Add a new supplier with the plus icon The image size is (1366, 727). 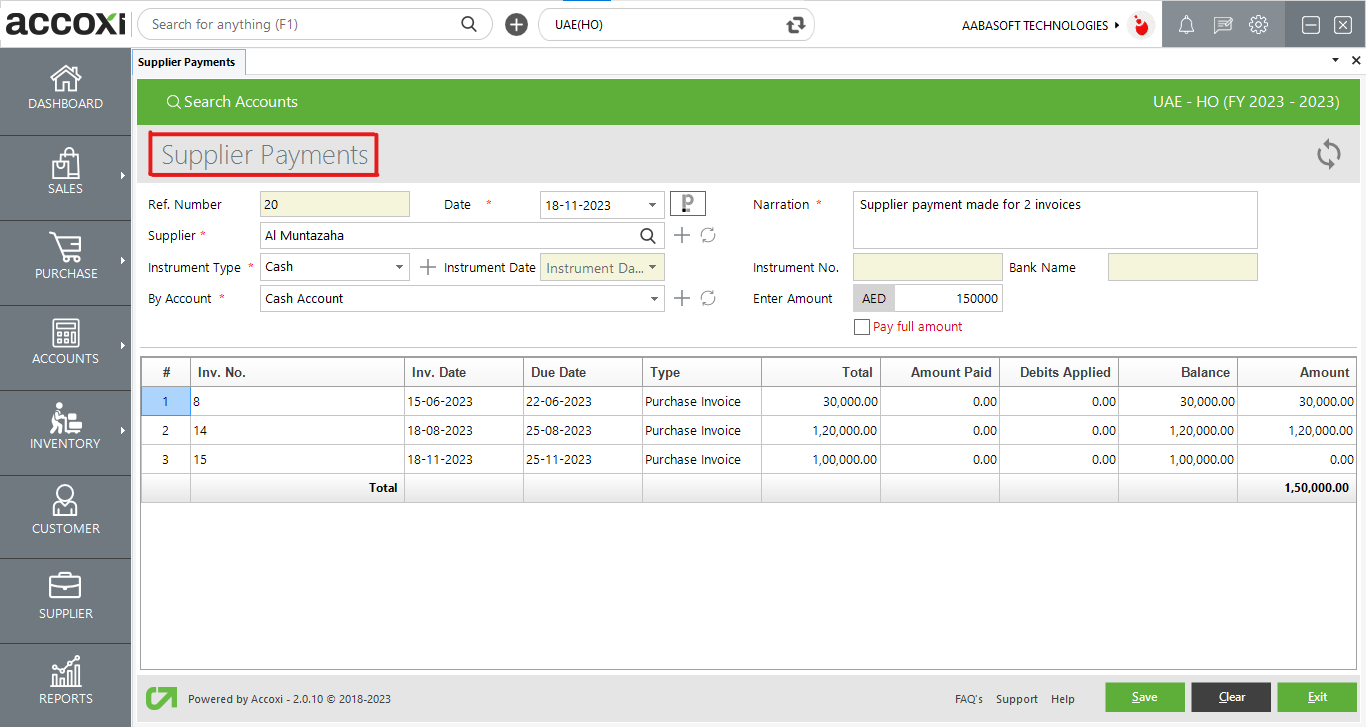[x=680, y=235]
